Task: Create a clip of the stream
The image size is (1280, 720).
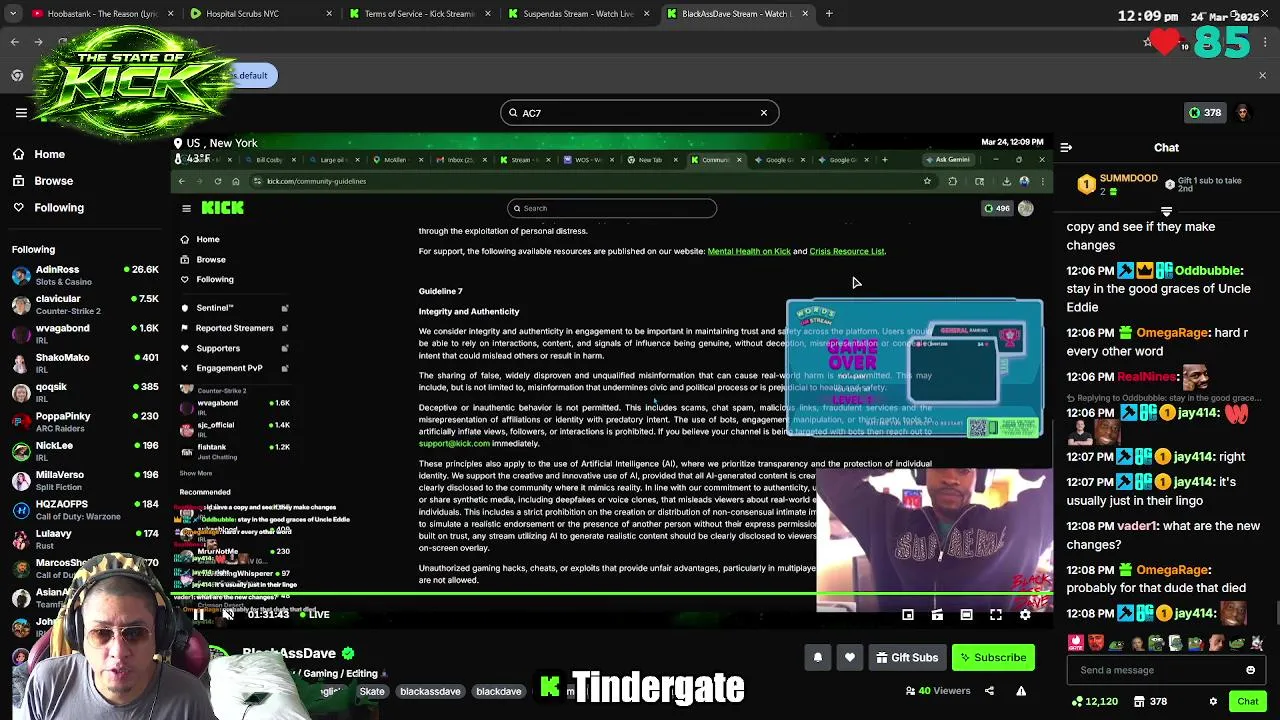Action: point(937,615)
